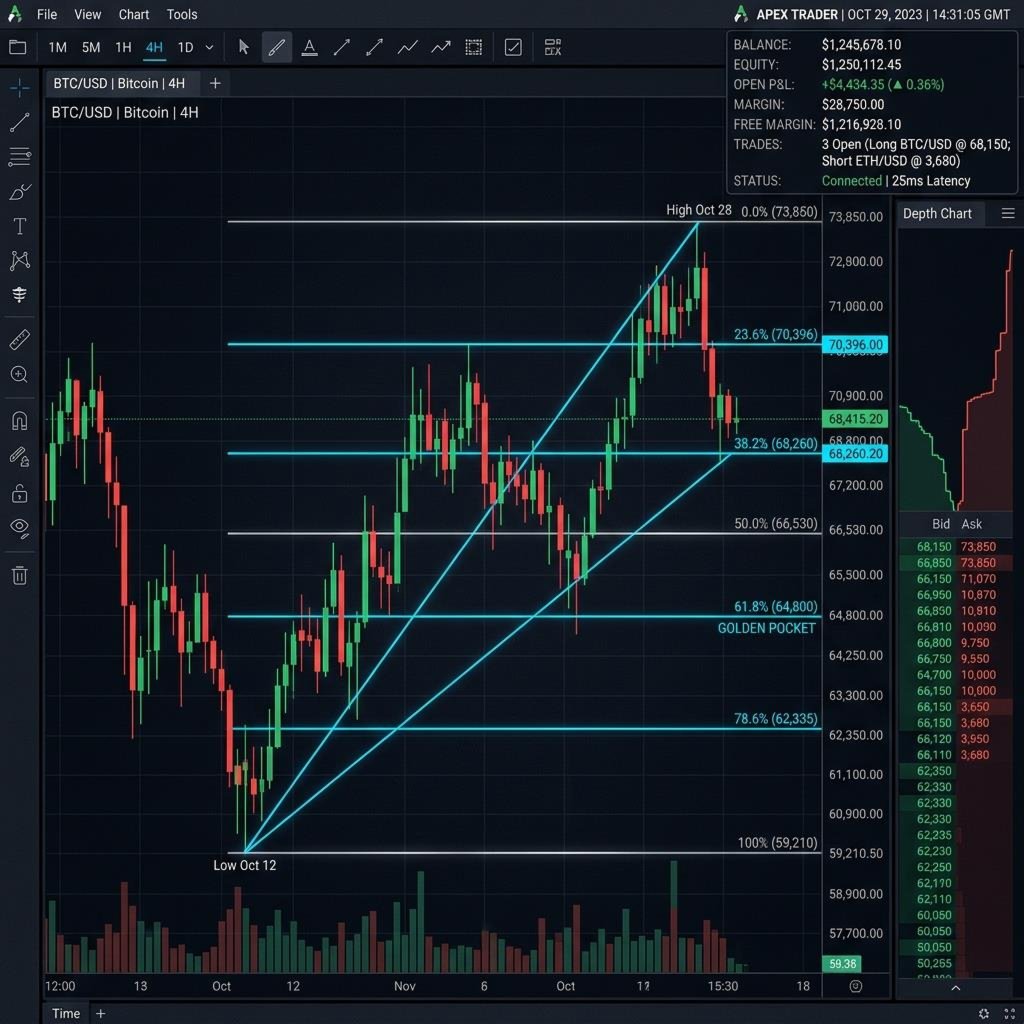Image resolution: width=1024 pixels, height=1024 pixels.
Task: Toggle the magnet snap mode
Action: [20, 420]
